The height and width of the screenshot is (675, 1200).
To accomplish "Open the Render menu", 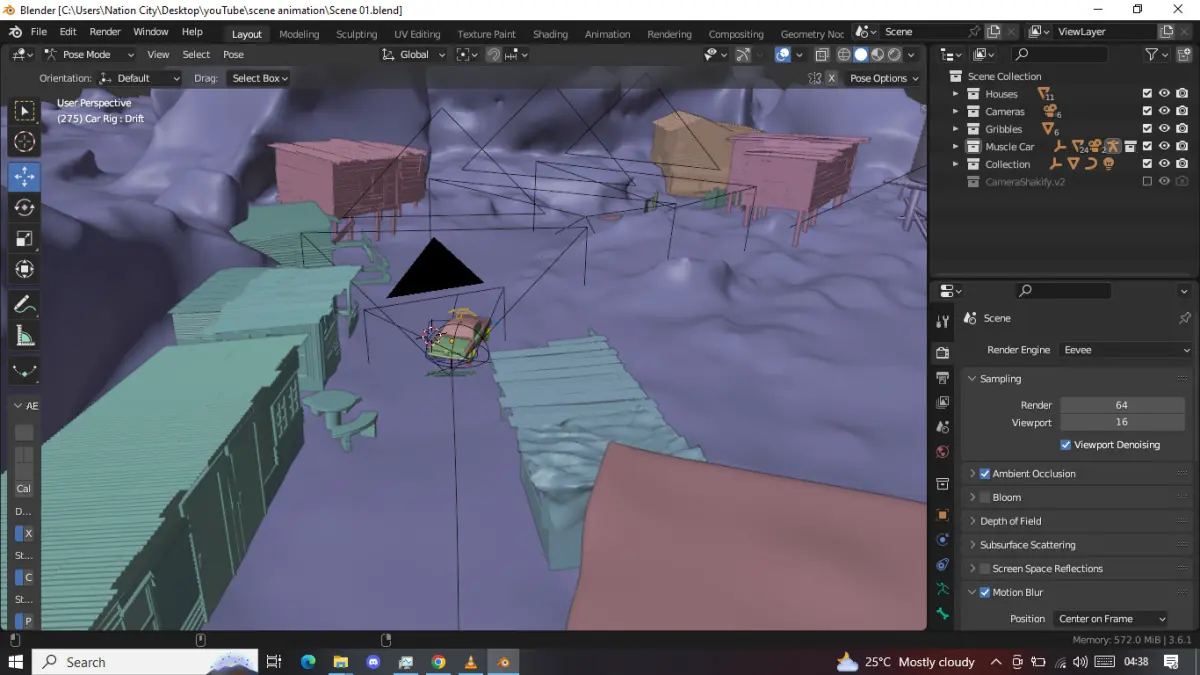I will (105, 32).
